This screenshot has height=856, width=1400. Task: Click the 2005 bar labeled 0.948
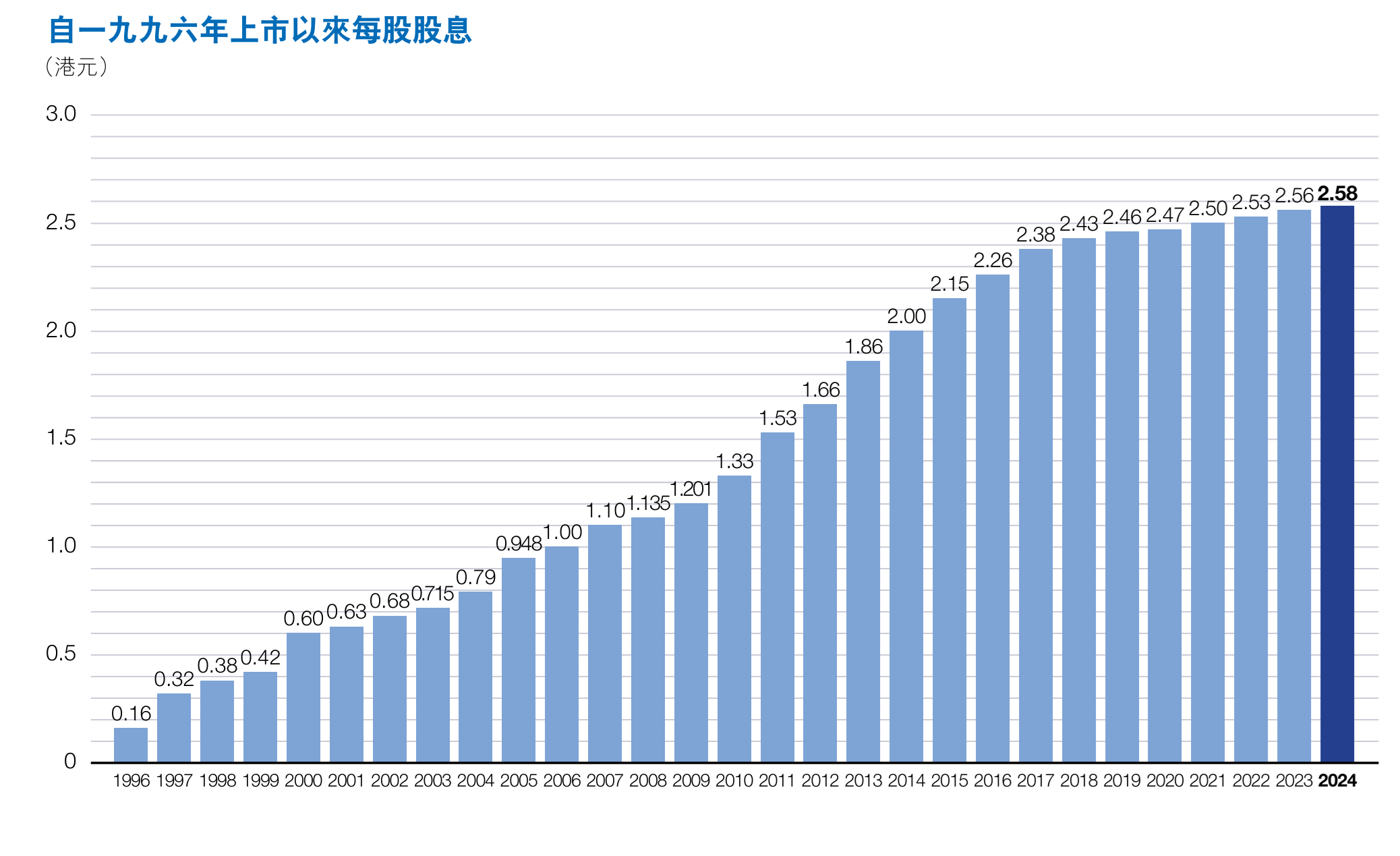pos(519,660)
